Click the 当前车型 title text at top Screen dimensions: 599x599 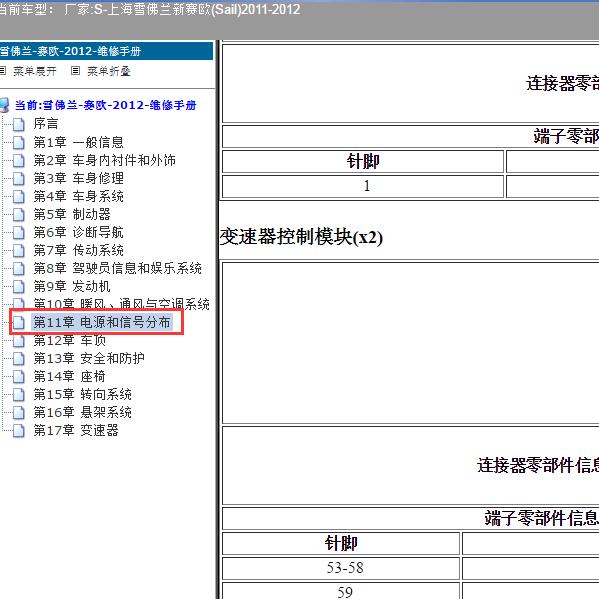(150, 9)
